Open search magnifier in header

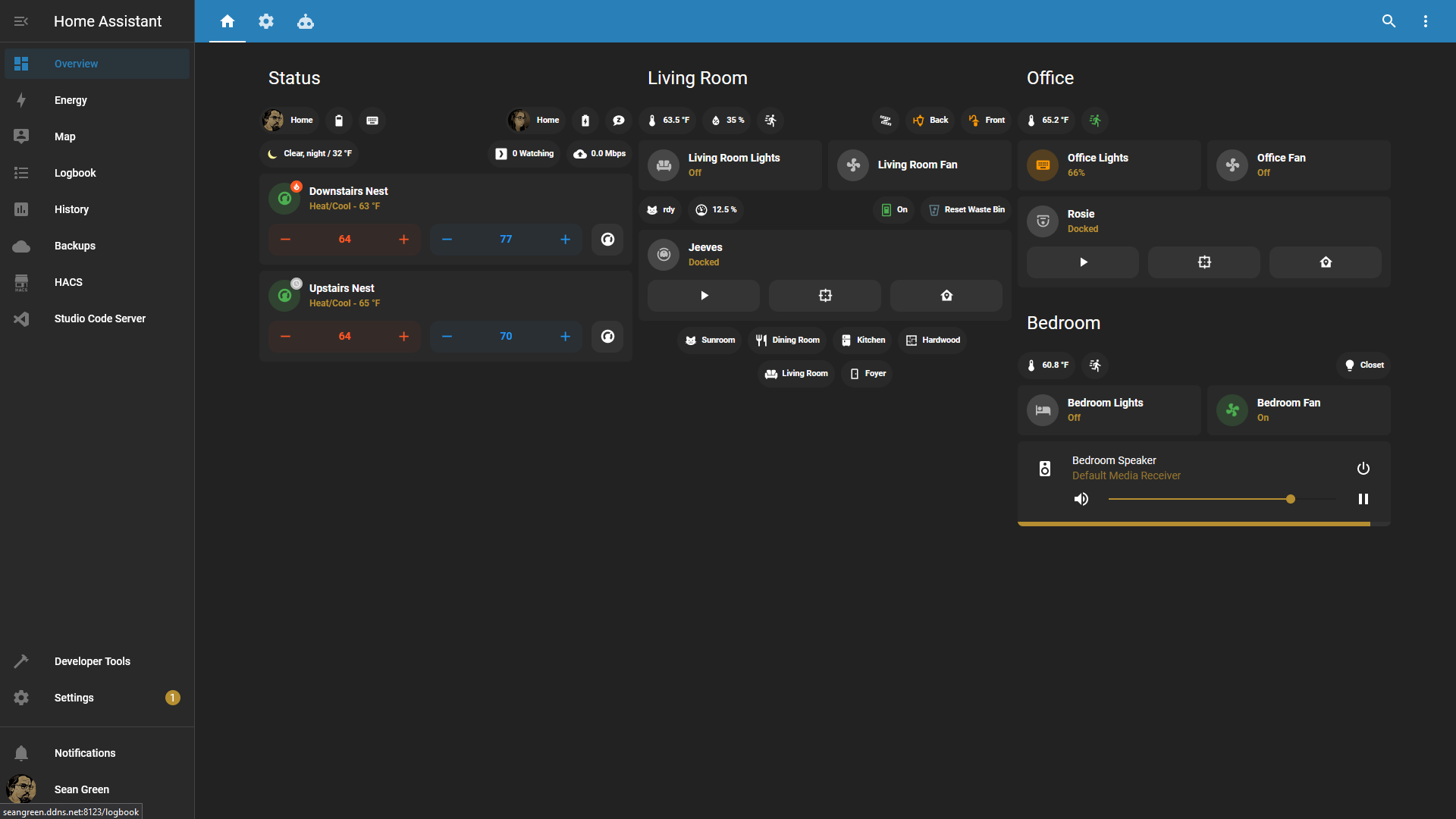pos(1389,21)
